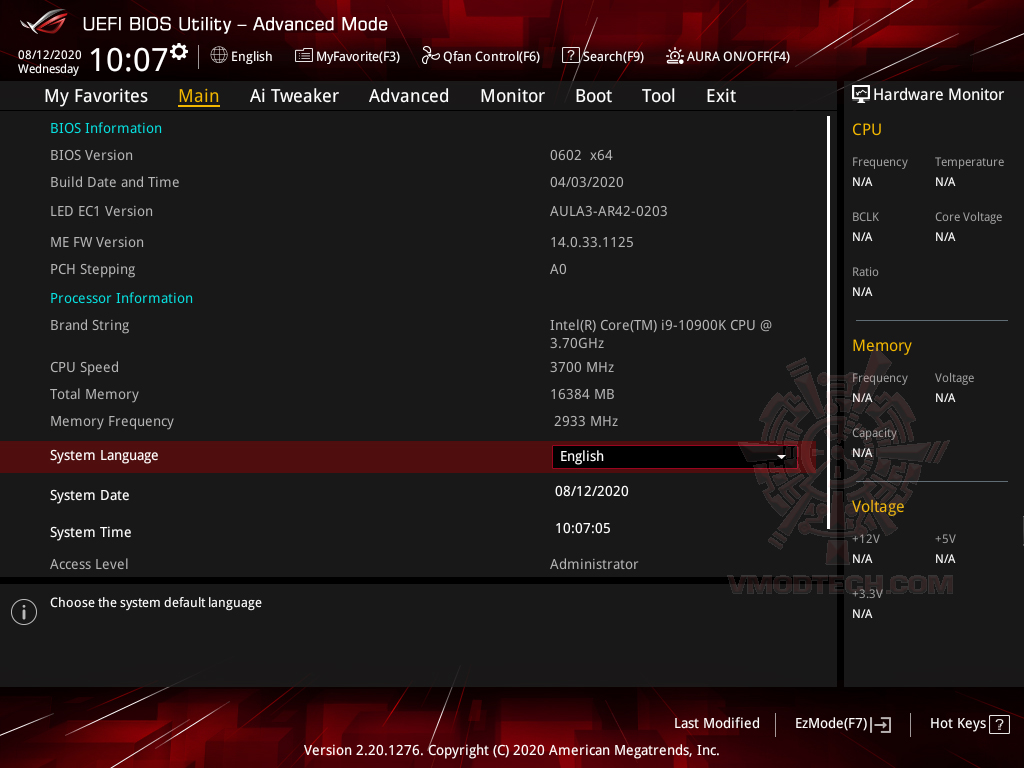The width and height of the screenshot is (1024, 768).
Task: Click Memory heading in Hardware Monitor
Action: pyautogui.click(x=882, y=345)
